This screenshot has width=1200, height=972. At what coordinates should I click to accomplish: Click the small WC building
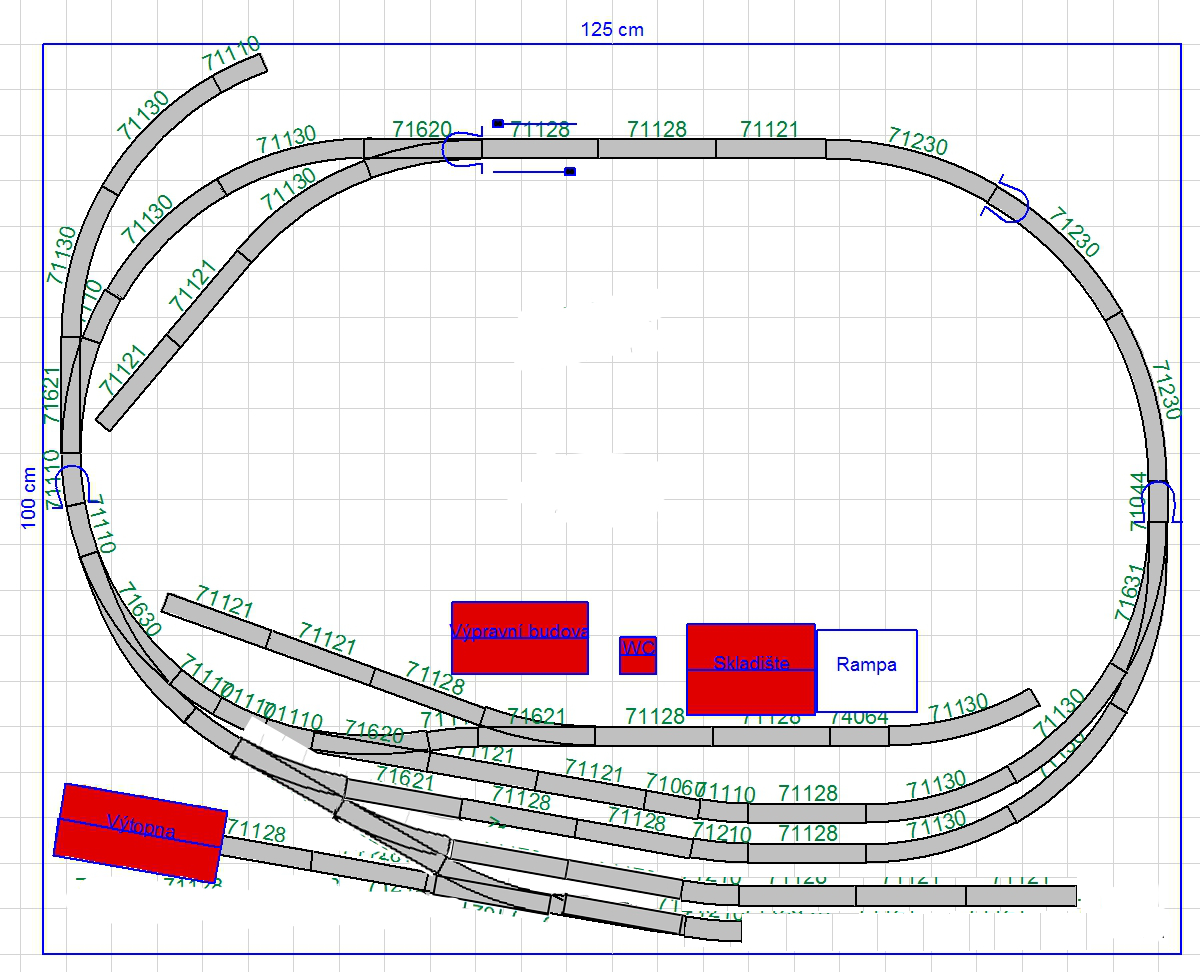pos(638,655)
